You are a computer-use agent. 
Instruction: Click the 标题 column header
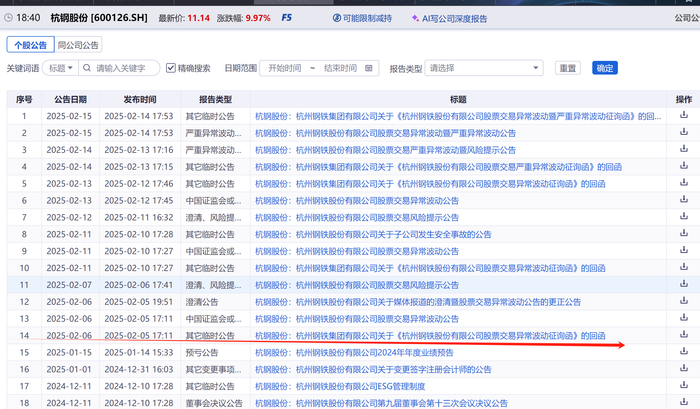(458, 100)
